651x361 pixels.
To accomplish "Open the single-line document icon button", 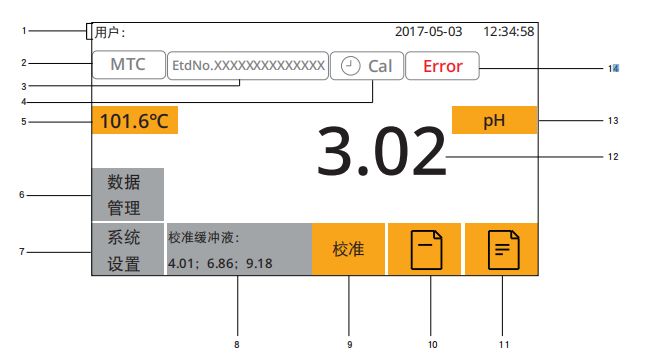I will pyautogui.click(x=424, y=249).
